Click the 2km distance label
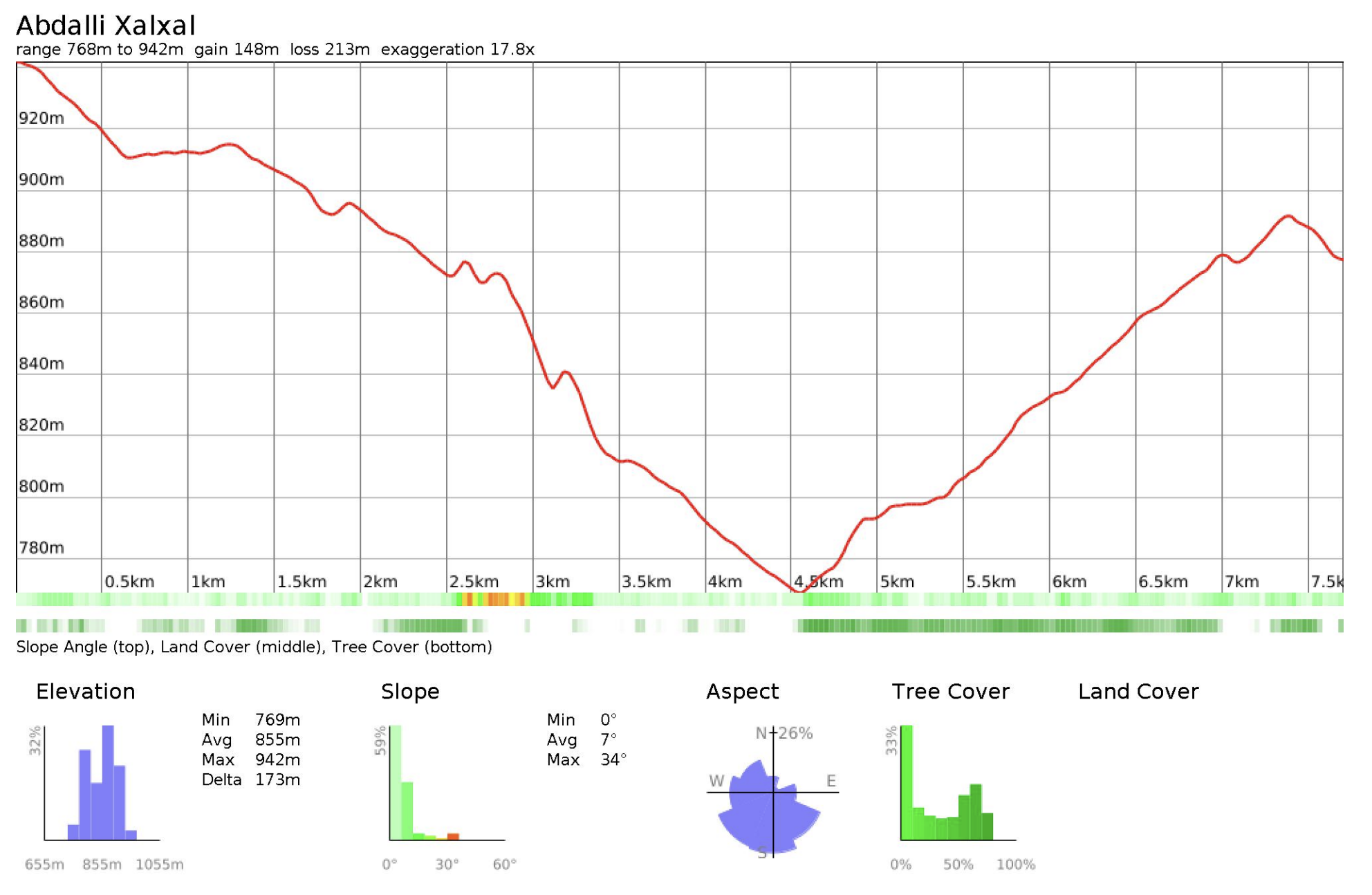 click(x=381, y=582)
